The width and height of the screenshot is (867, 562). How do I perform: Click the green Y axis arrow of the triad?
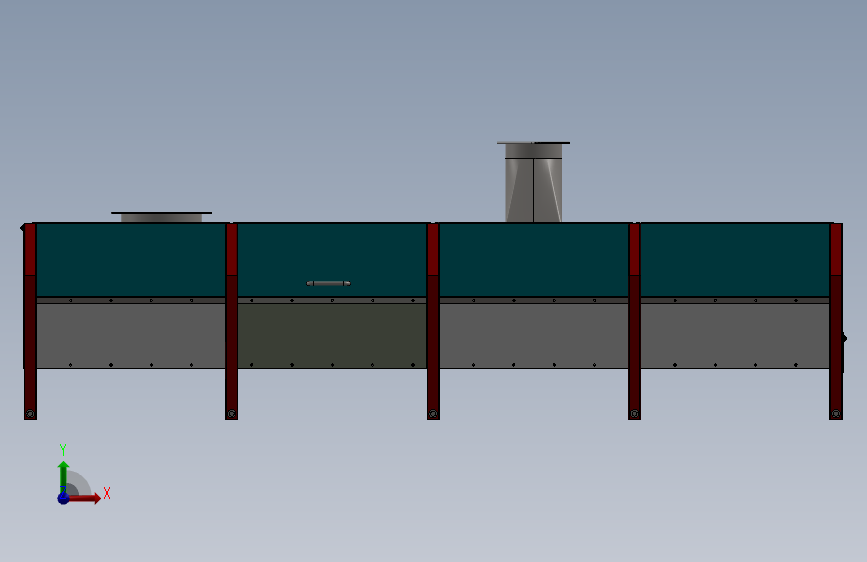click(63, 476)
